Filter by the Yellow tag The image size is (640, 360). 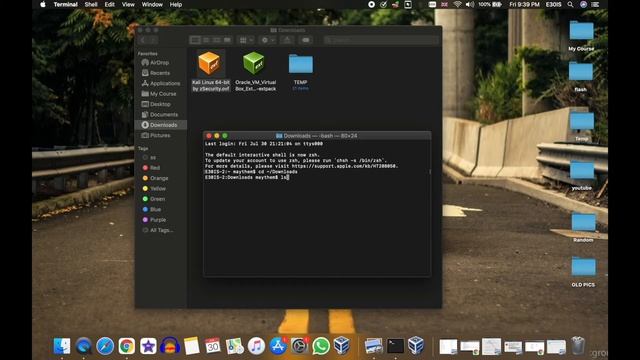point(154,189)
